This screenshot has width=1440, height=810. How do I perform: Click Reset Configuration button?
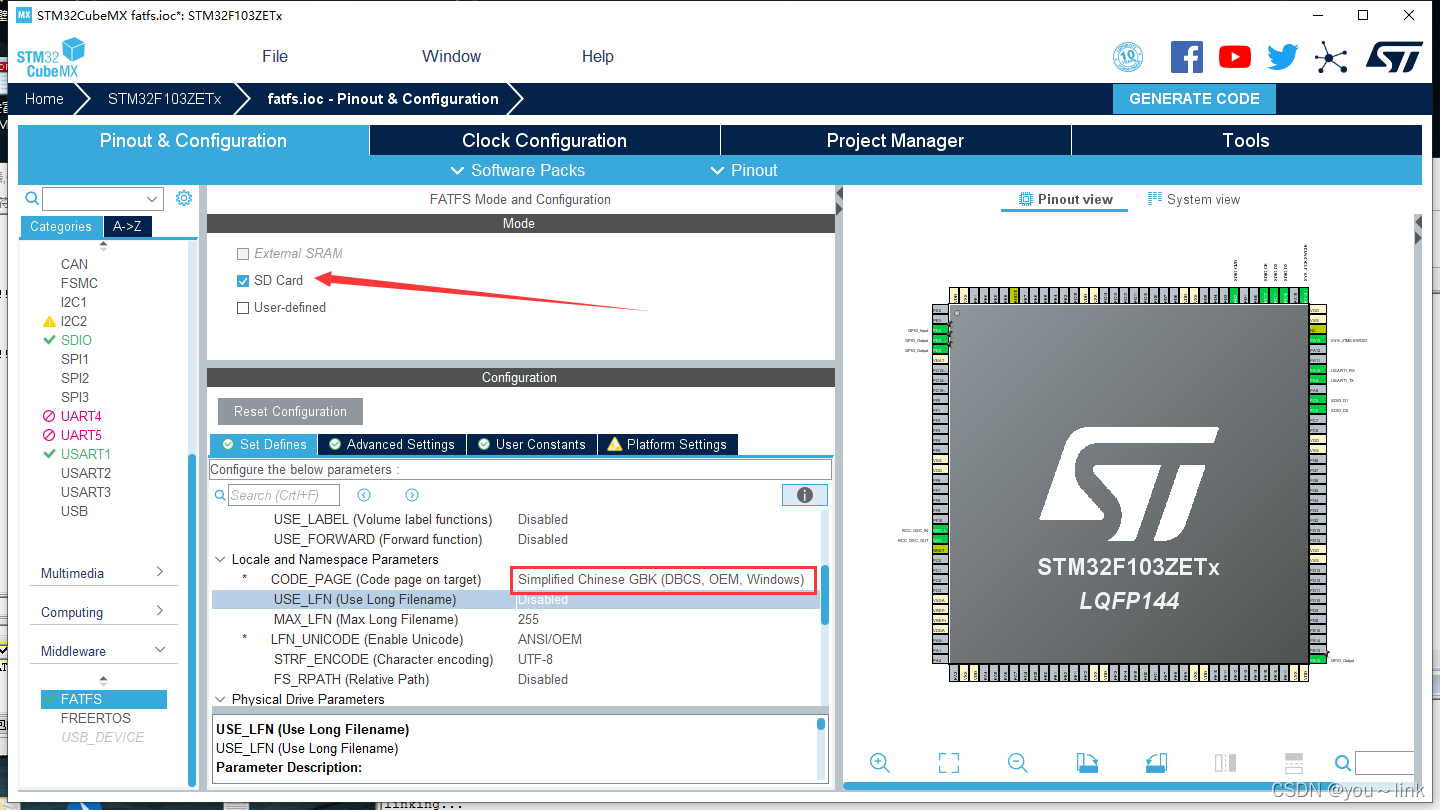[x=290, y=412]
